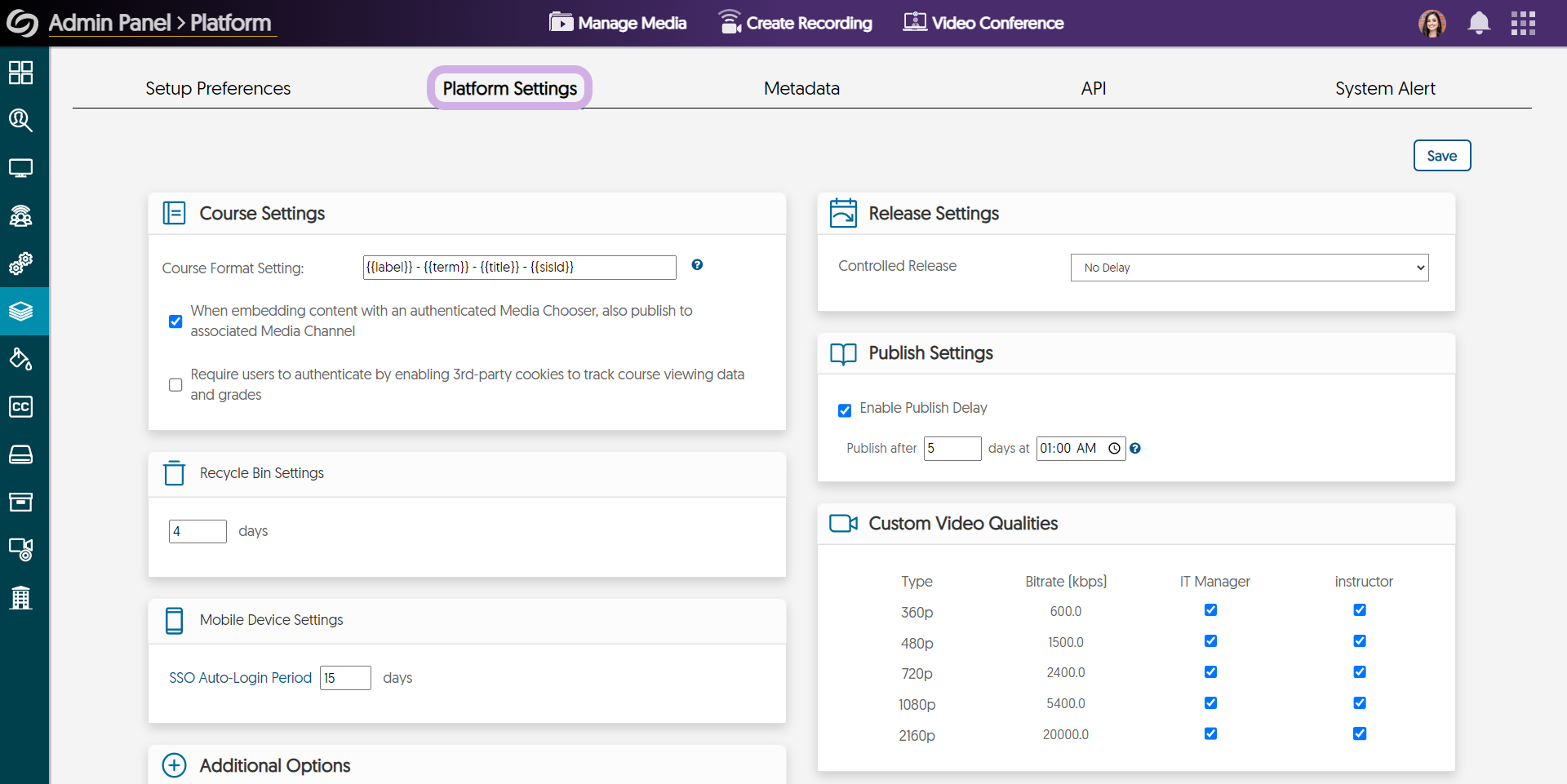Click the Save button
The width and height of the screenshot is (1567, 784).
coord(1441,156)
